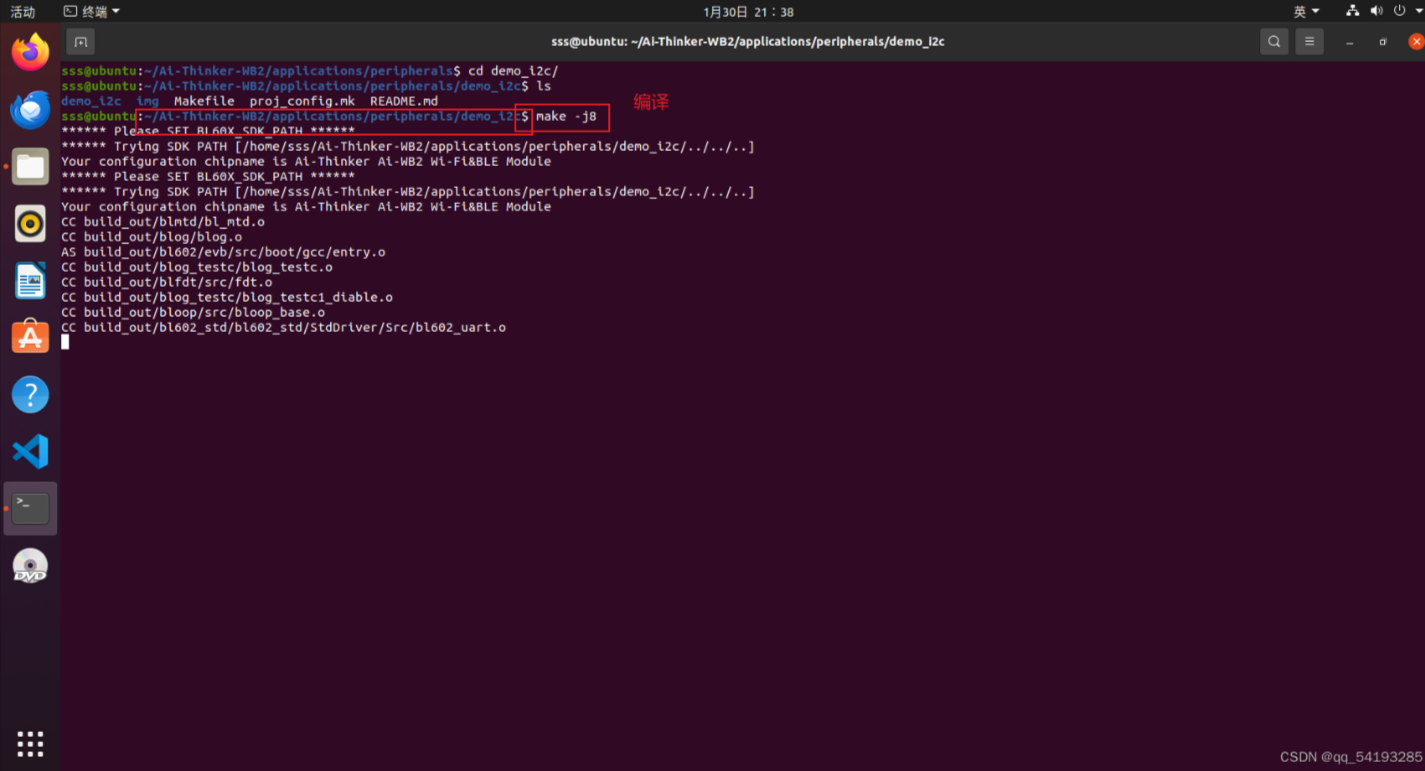Minimize the terminal window

coord(1350,42)
